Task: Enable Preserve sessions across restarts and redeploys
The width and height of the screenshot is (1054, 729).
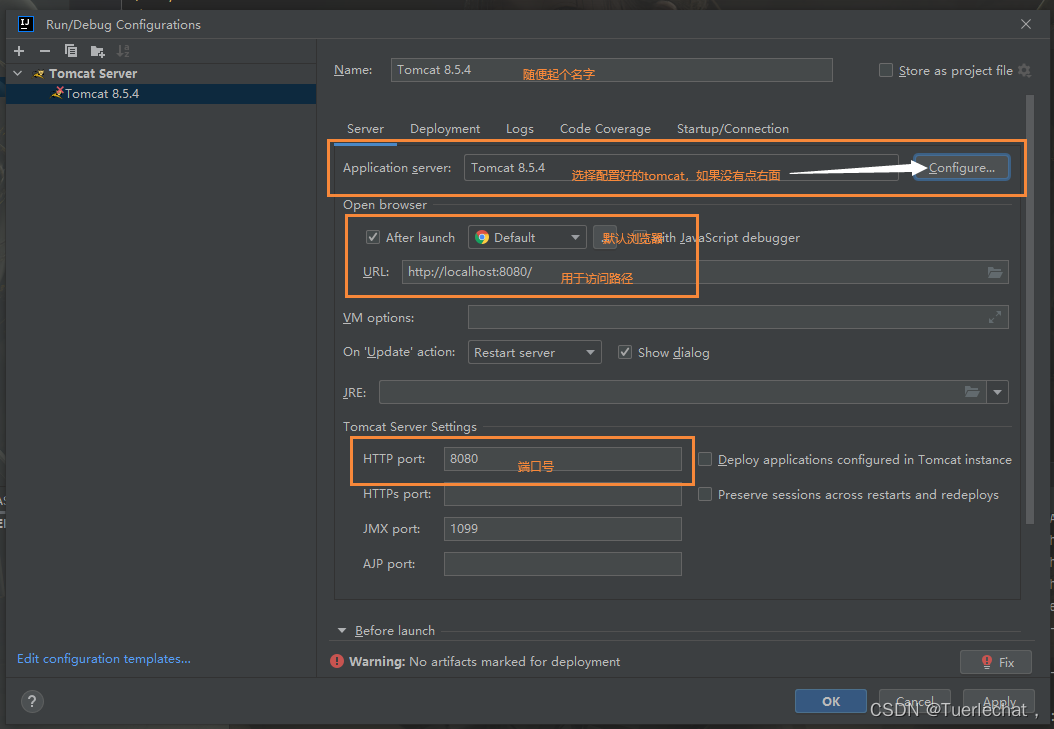Action: [704, 495]
